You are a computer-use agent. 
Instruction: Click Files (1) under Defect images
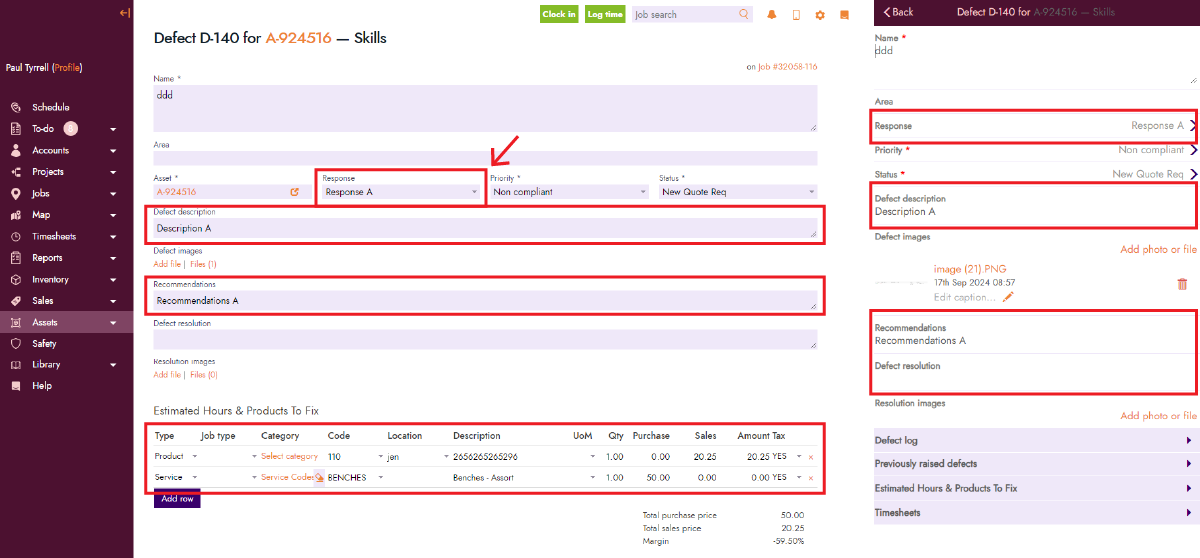(x=204, y=264)
